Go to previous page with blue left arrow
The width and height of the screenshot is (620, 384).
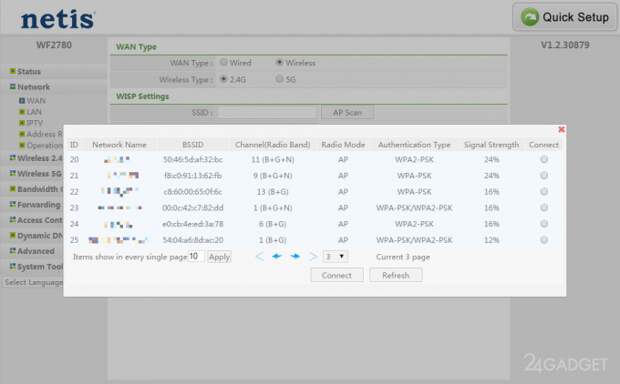click(x=277, y=257)
